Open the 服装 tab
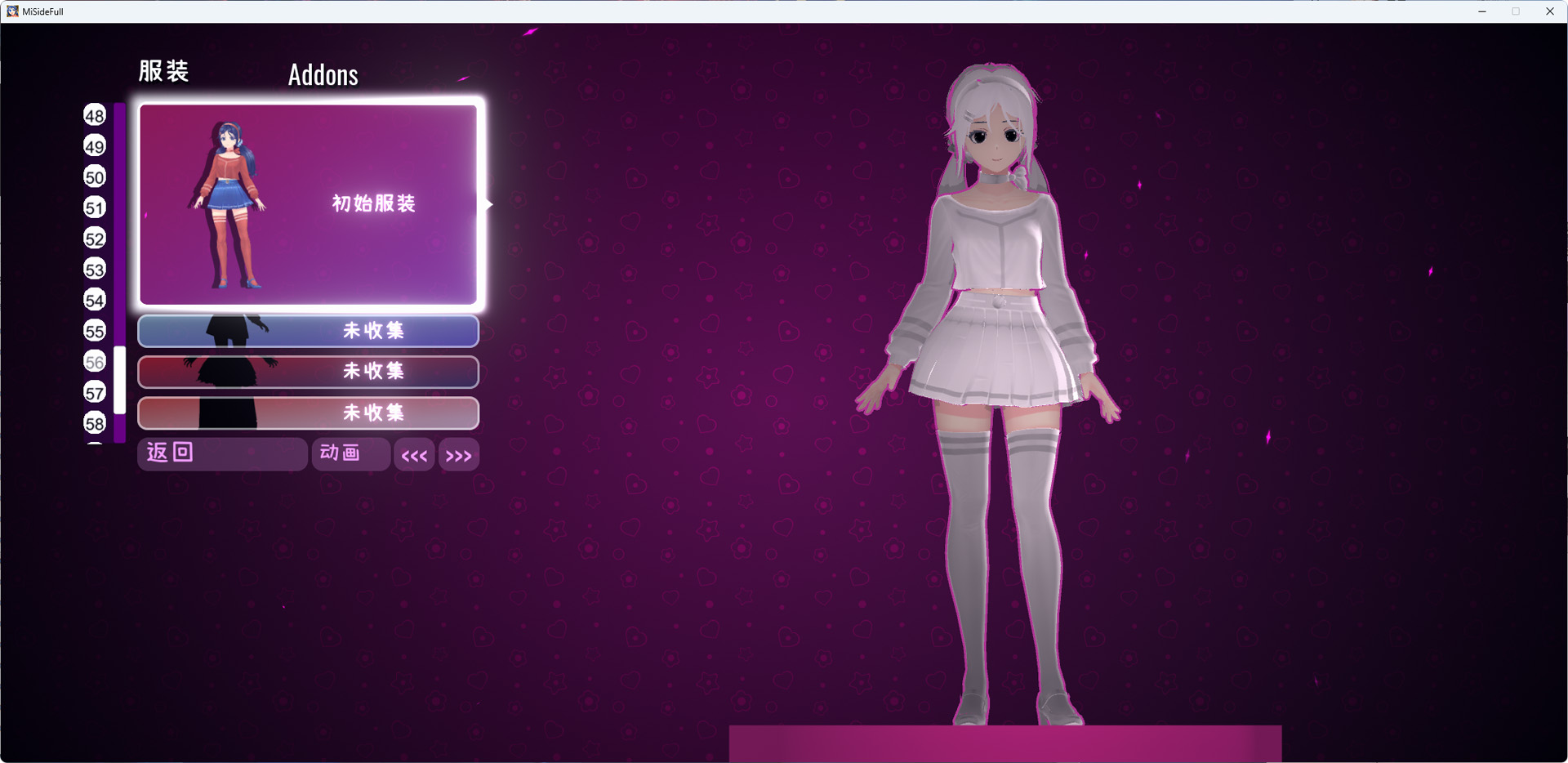The image size is (1568, 763). pyautogui.click(x=163, y=71)
